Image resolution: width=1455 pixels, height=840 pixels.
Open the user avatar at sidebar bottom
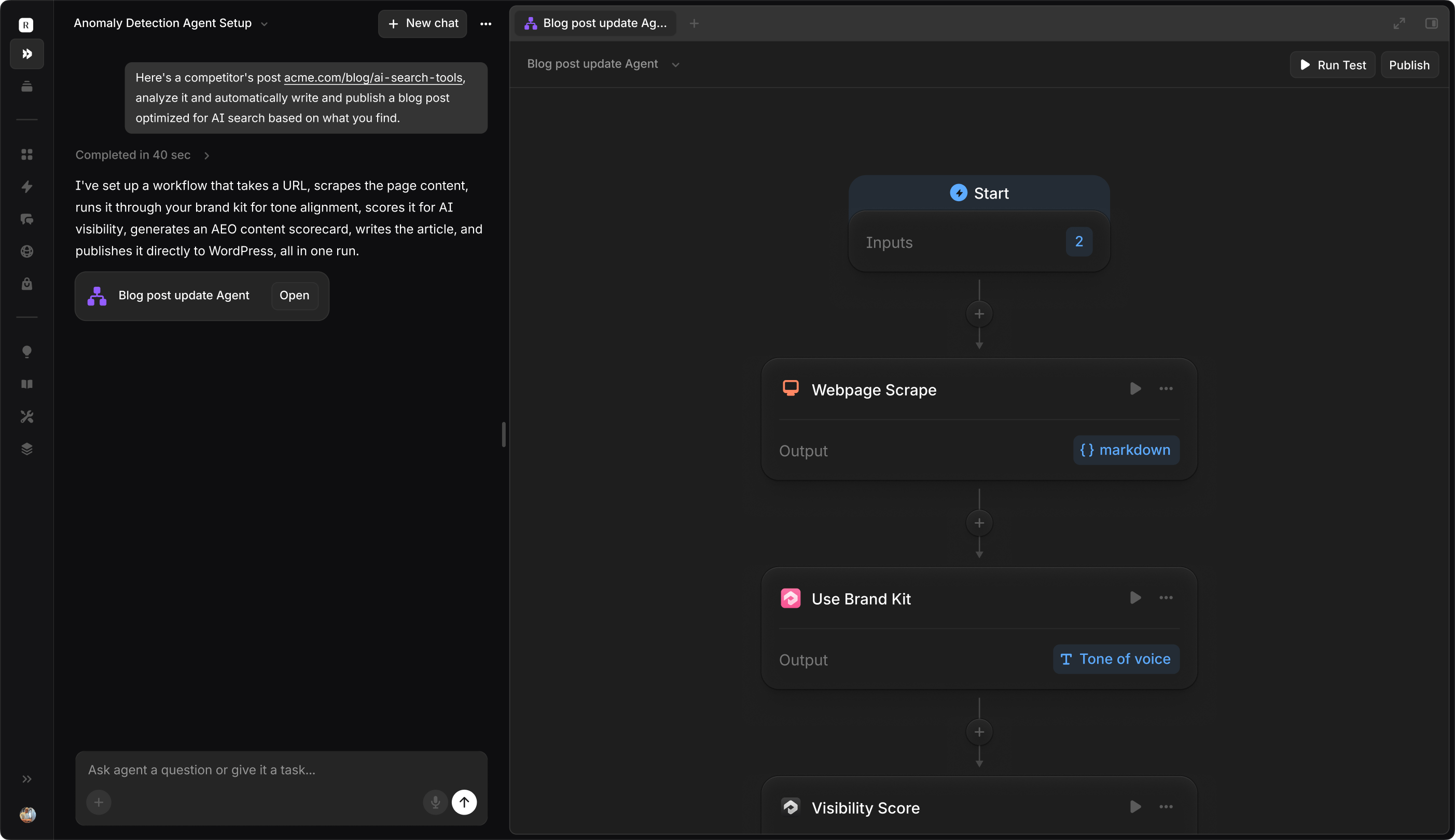point(27,814)
